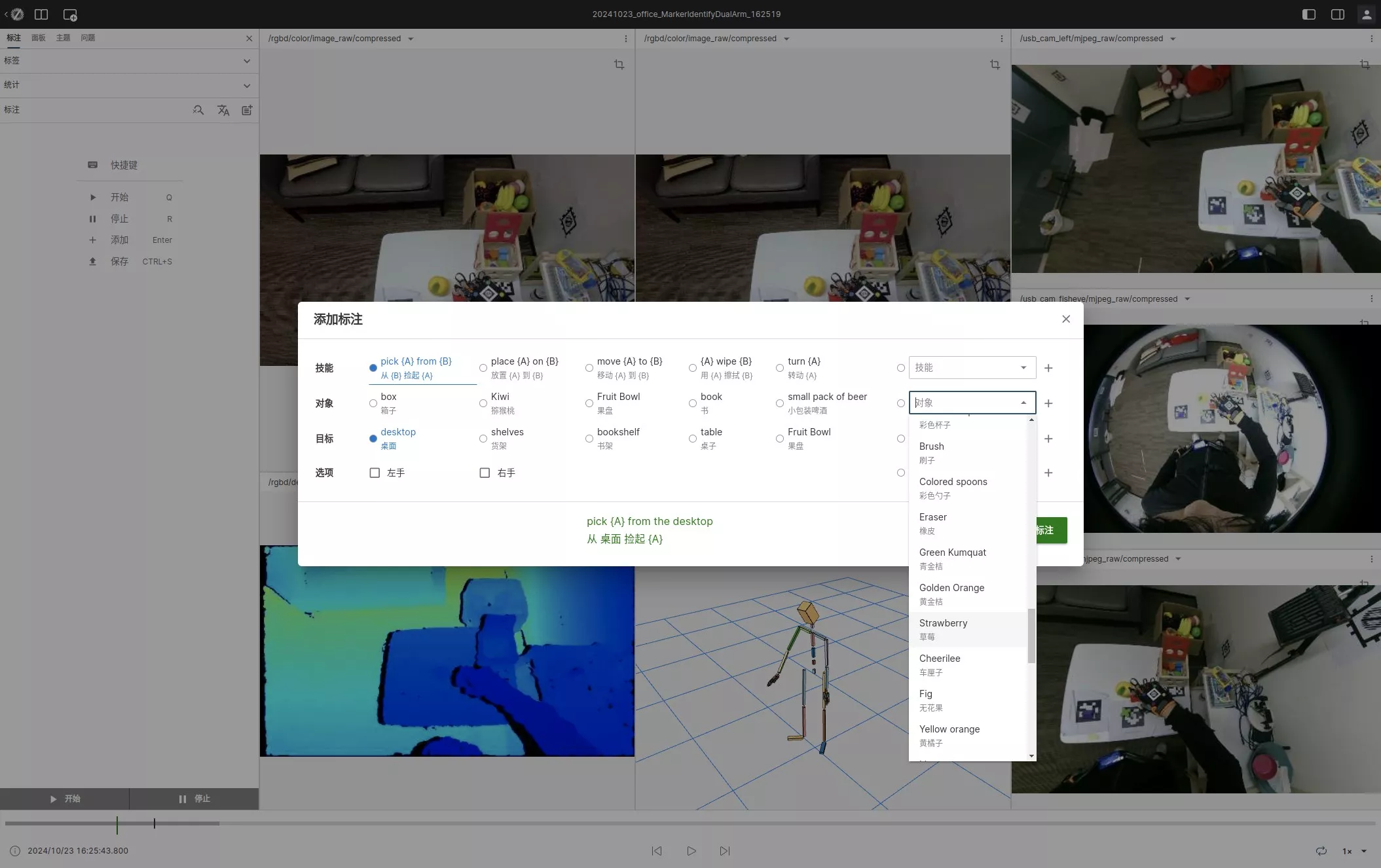
Task: Check the 左手 option checkbox
Action: (x=375, y=473)
